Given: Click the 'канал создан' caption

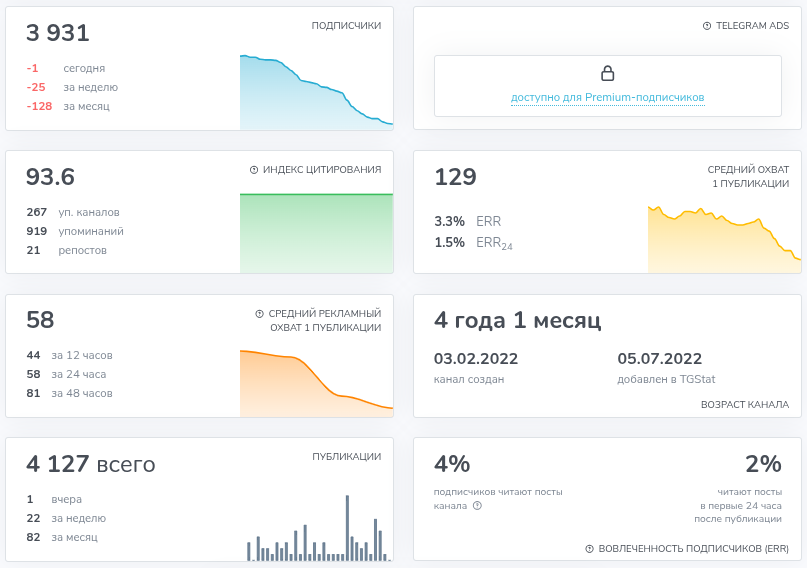Looking at the screenshot, I should click(x=469, y=380).
